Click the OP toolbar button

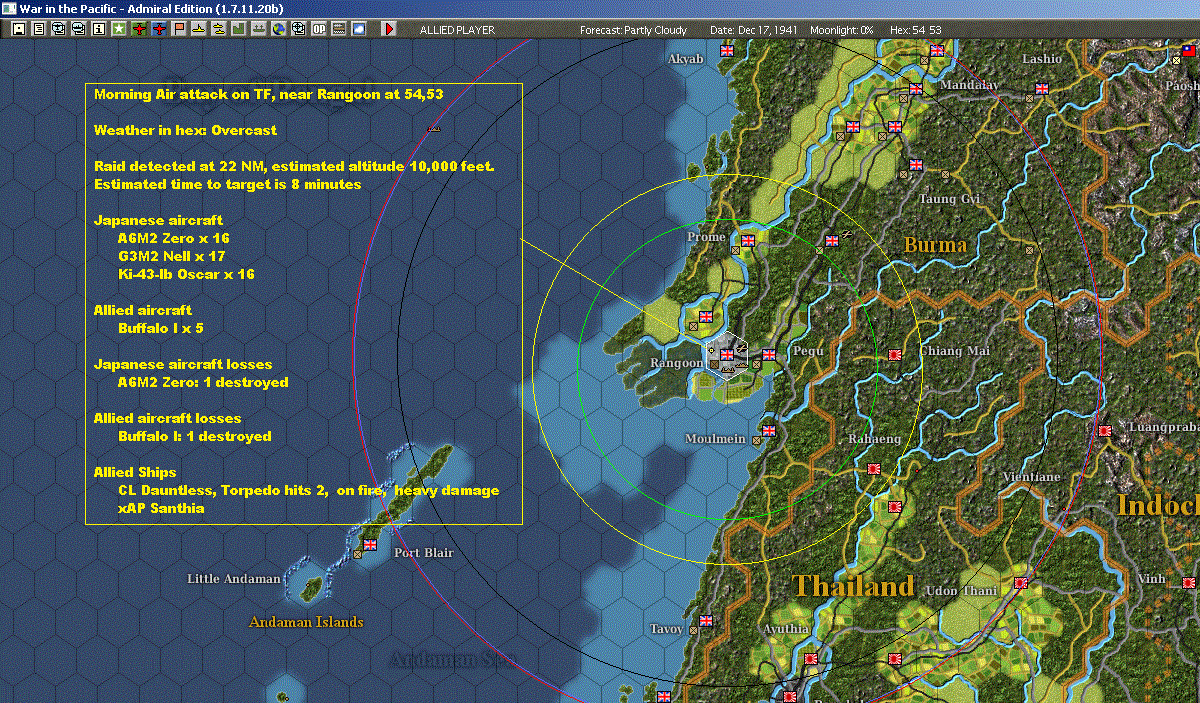(319, 29)
